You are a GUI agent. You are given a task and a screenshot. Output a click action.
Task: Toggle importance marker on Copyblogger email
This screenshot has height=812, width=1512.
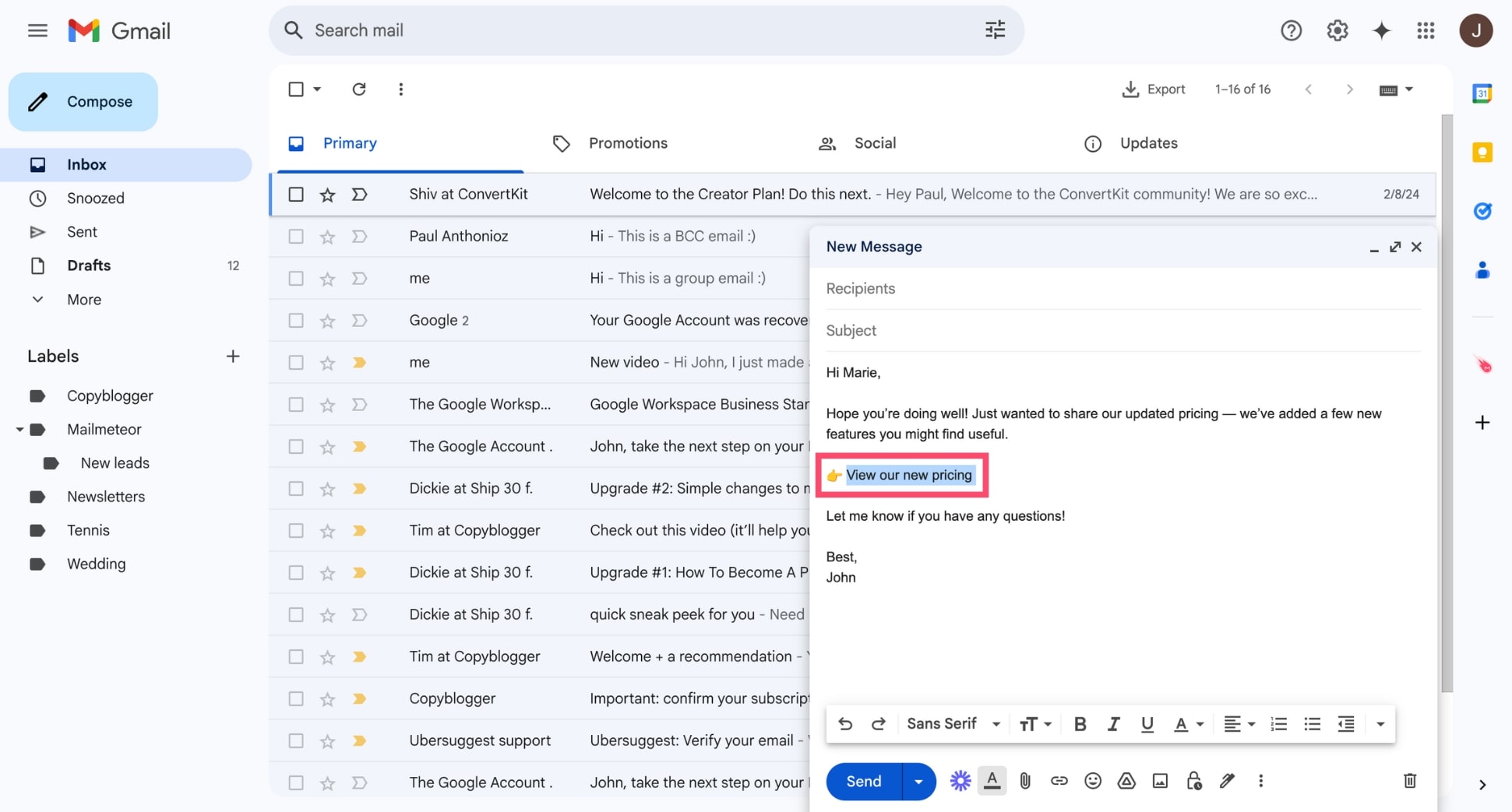(359, 698)
